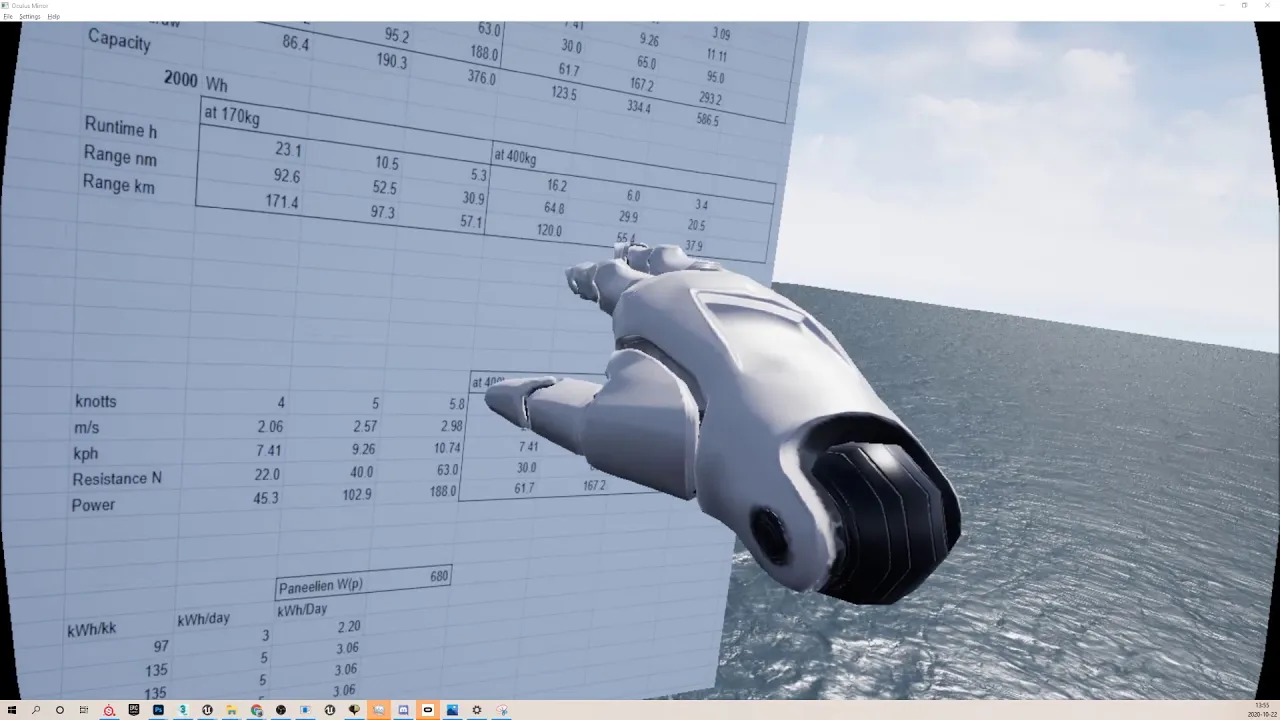Click the '680' panel wattage cell
The height and width of the screenshot is (720, 1280).
click(439, 576)
